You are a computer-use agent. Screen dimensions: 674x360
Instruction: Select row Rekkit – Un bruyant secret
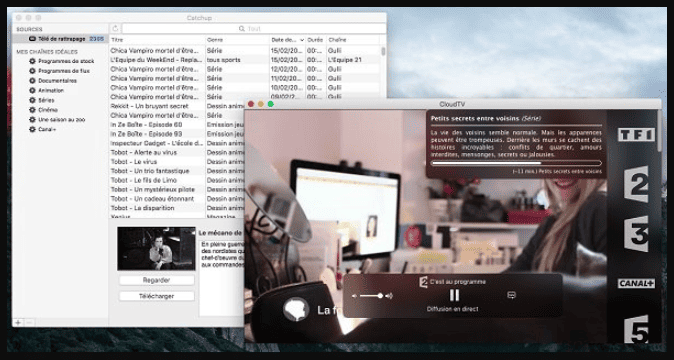177,106
